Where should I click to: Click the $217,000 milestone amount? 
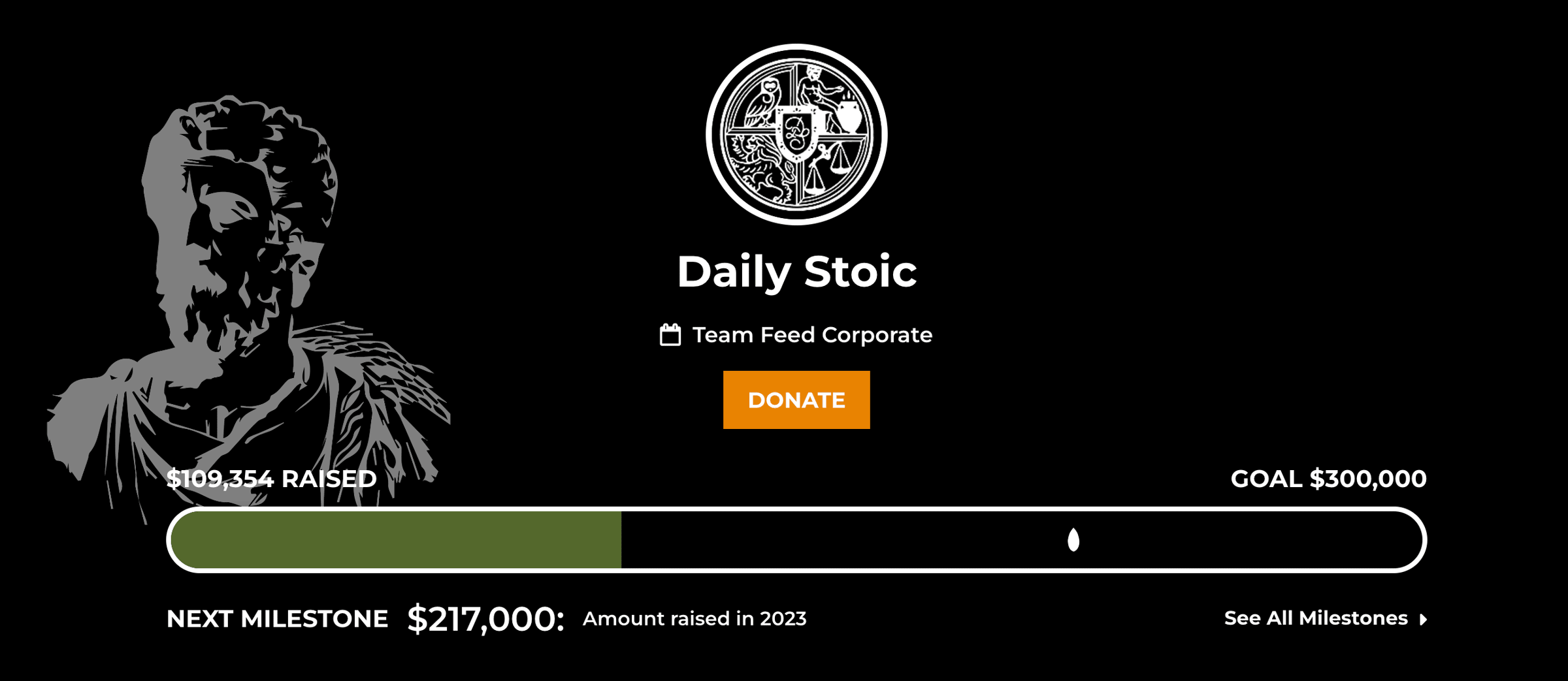click(485, 619)
